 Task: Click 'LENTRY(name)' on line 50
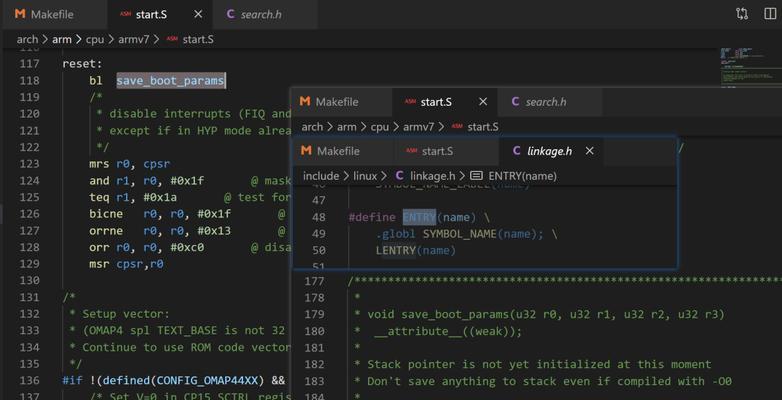click(x=416, y=250)
